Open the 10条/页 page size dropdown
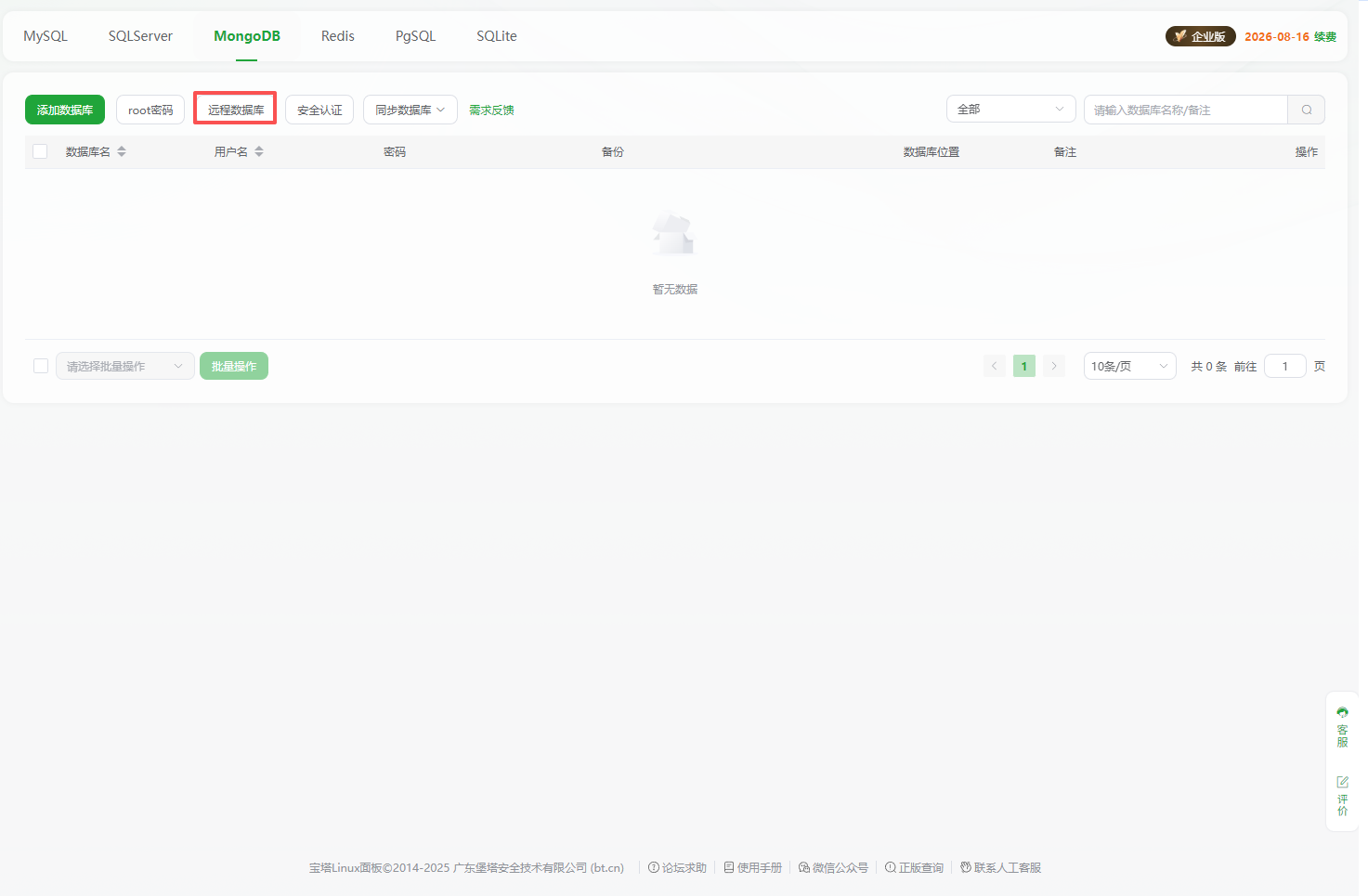The height and width of the screenshot is (896, 1368). pyautogui.click(x=1129, y=366)
